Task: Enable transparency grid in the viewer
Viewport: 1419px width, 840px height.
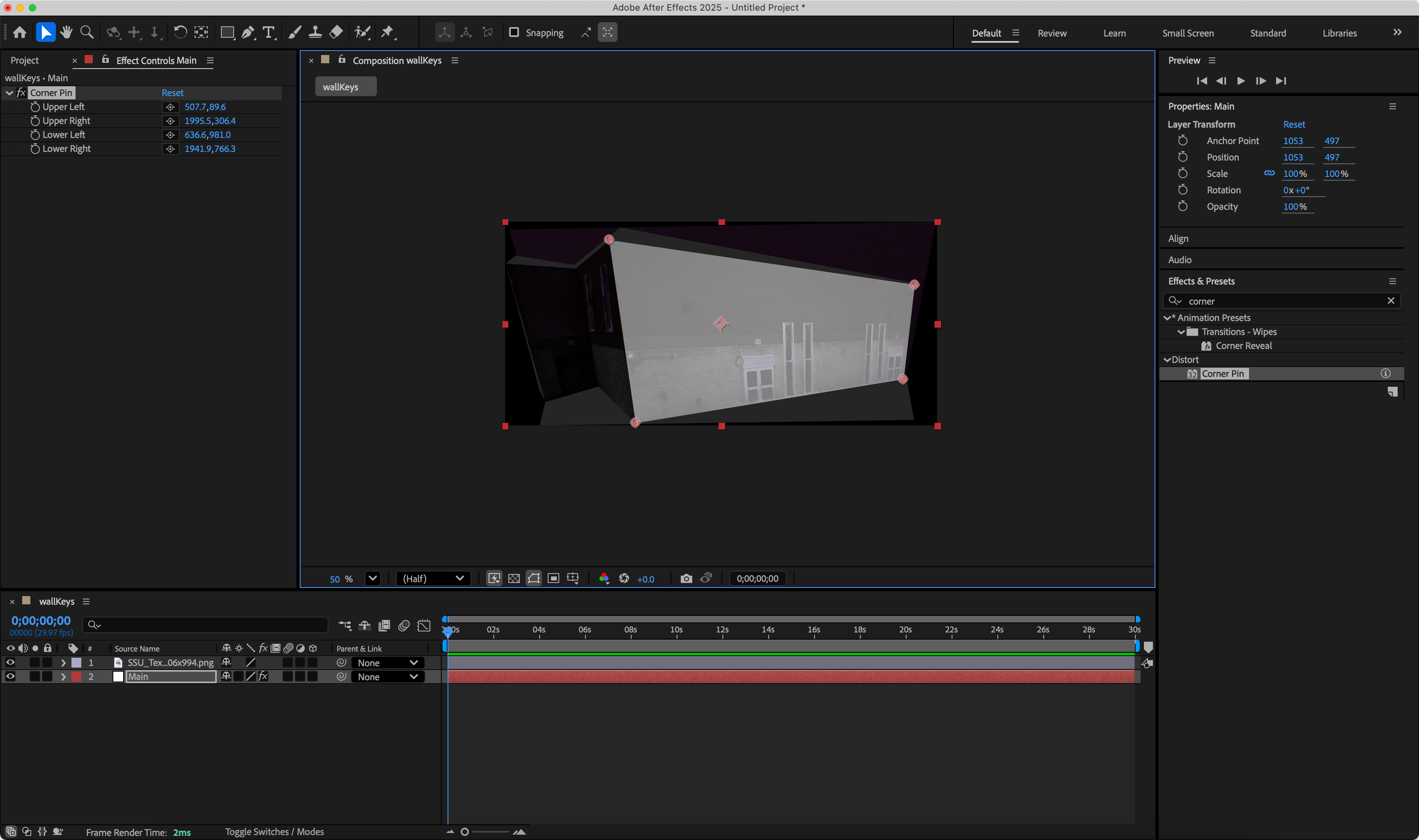Action: 514,578
